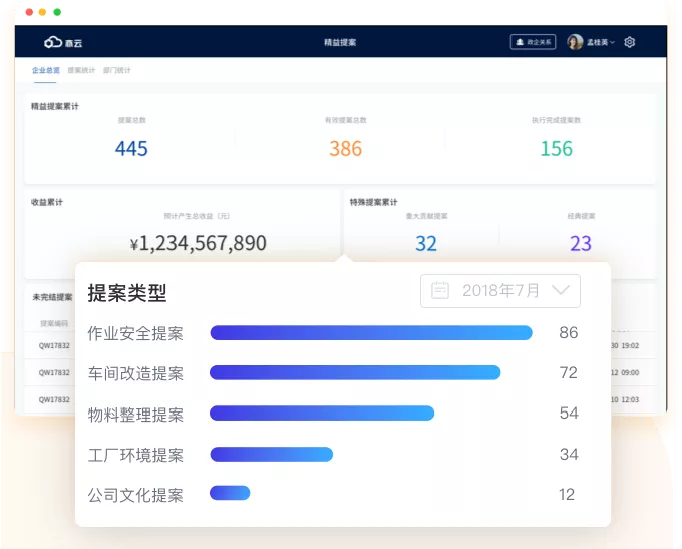
Task: Click the yellow window minimize dot
Action: pyautogui.click(x=43, y=12)
